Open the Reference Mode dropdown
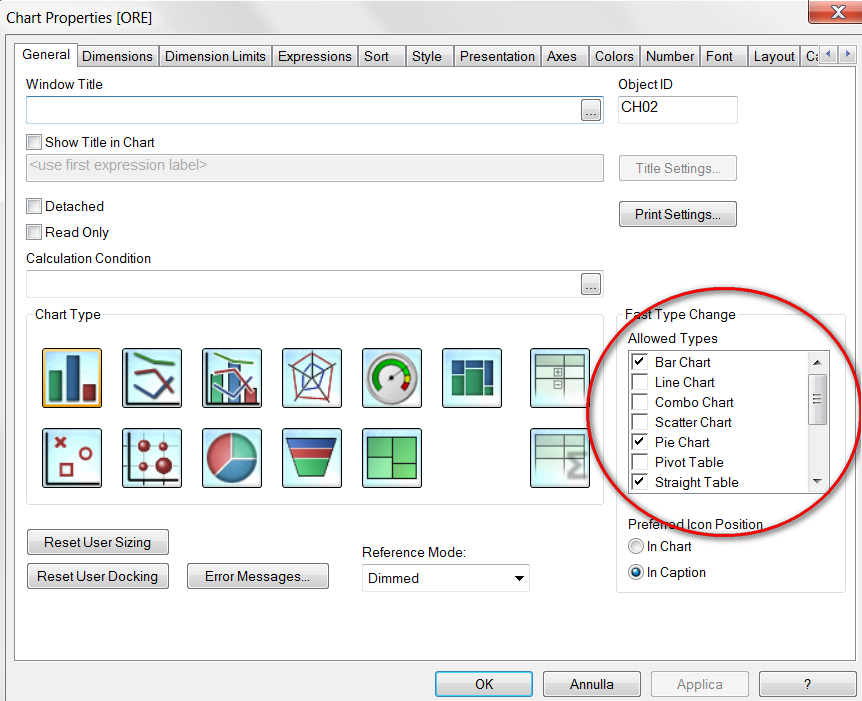This screenshot has height=701, width=862. coord(445,578)
